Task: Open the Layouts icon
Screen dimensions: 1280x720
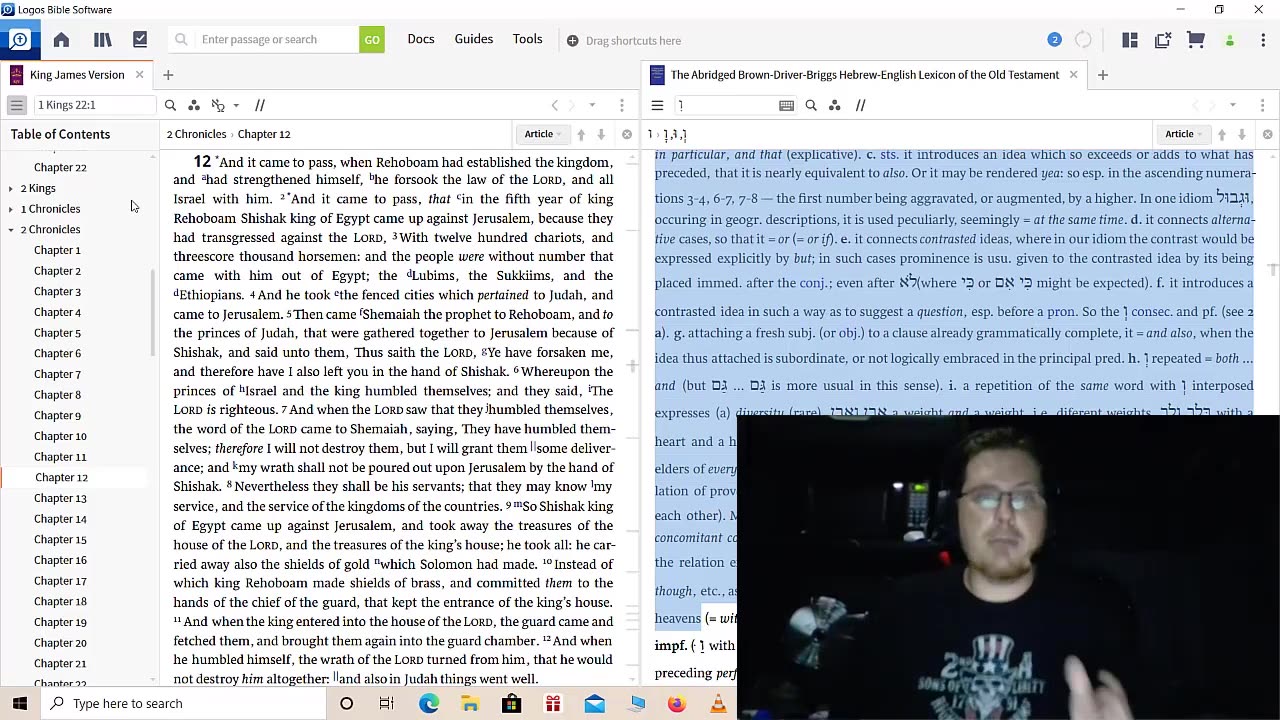Action: tap(1130, 40)
